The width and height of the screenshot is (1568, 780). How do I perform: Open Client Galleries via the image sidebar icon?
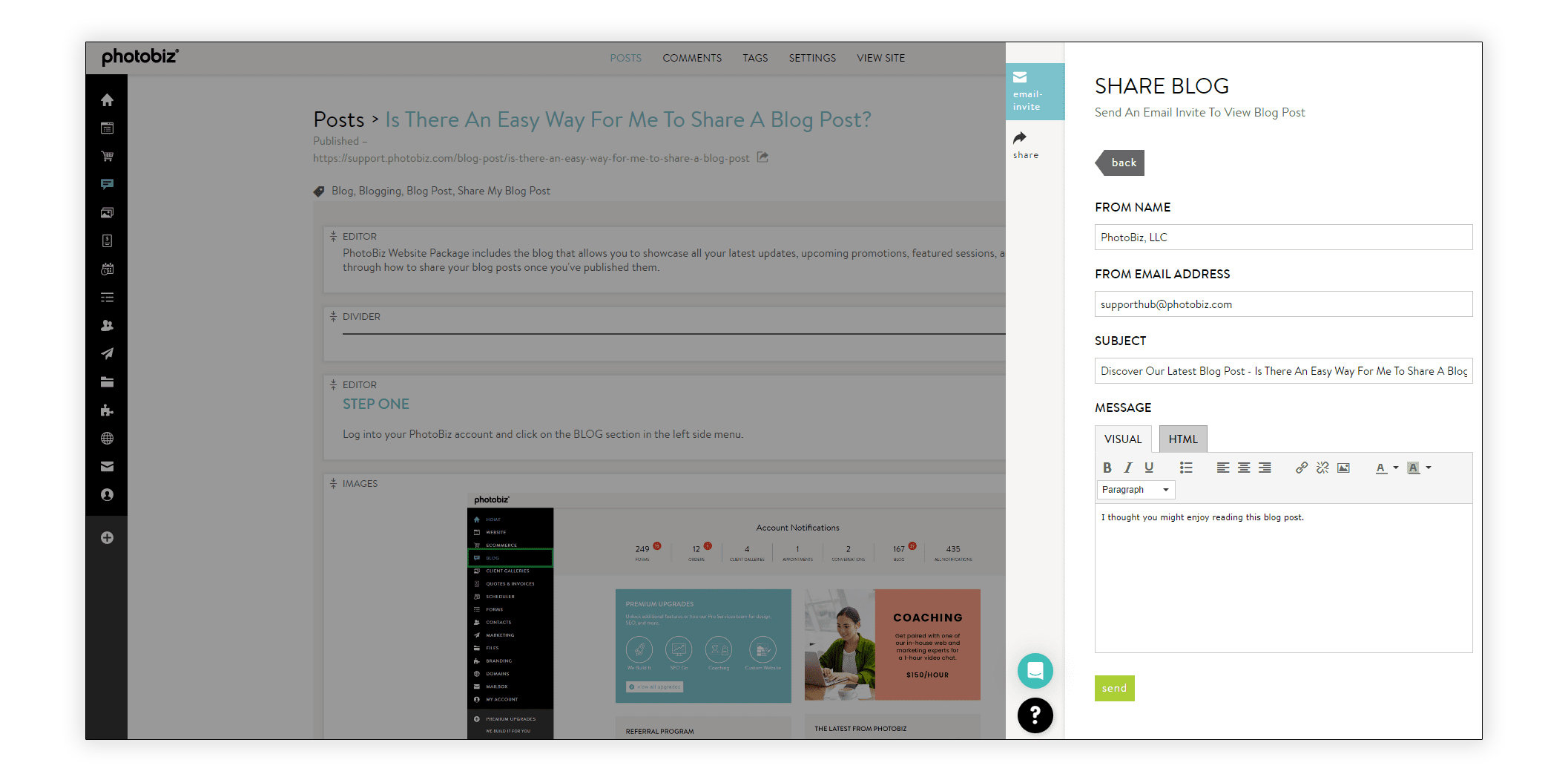click(107, 212)
